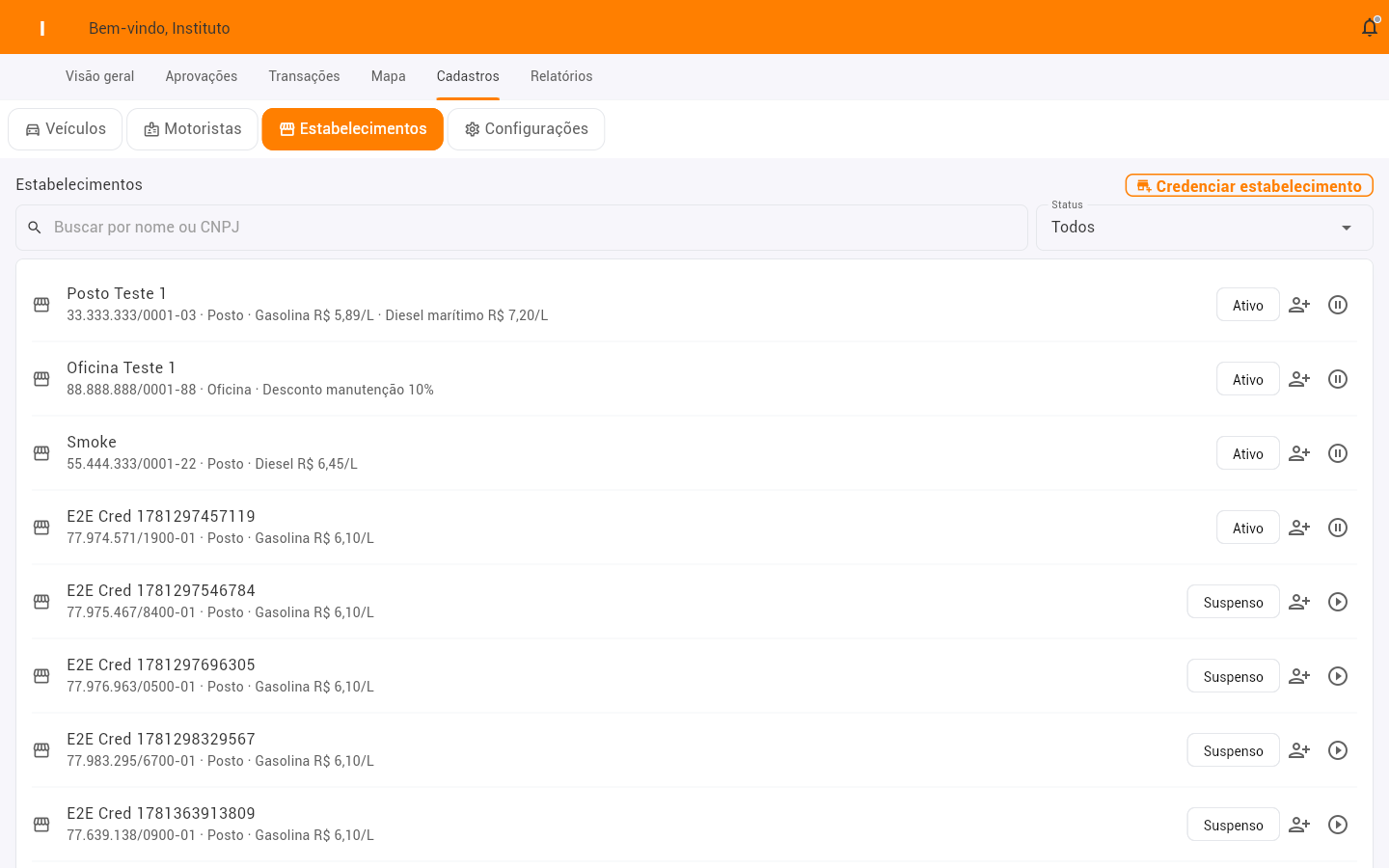Add user to E2E Cred 1781297546784
1389x868 pixels.
(x=1299, y=602)
